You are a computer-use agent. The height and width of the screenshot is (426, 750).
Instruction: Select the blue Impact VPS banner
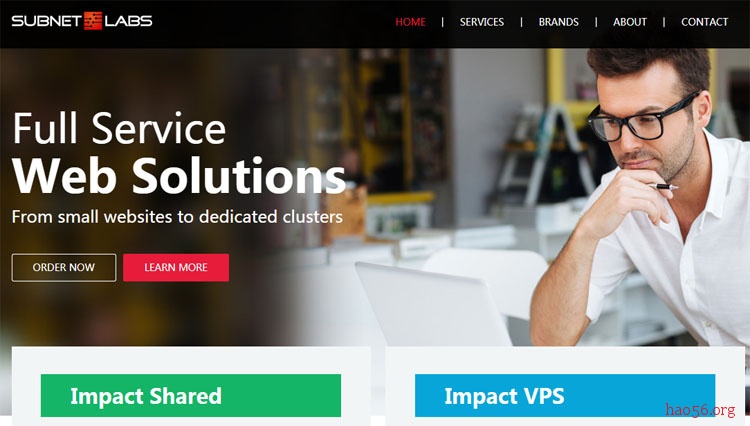tap(565, 395)
